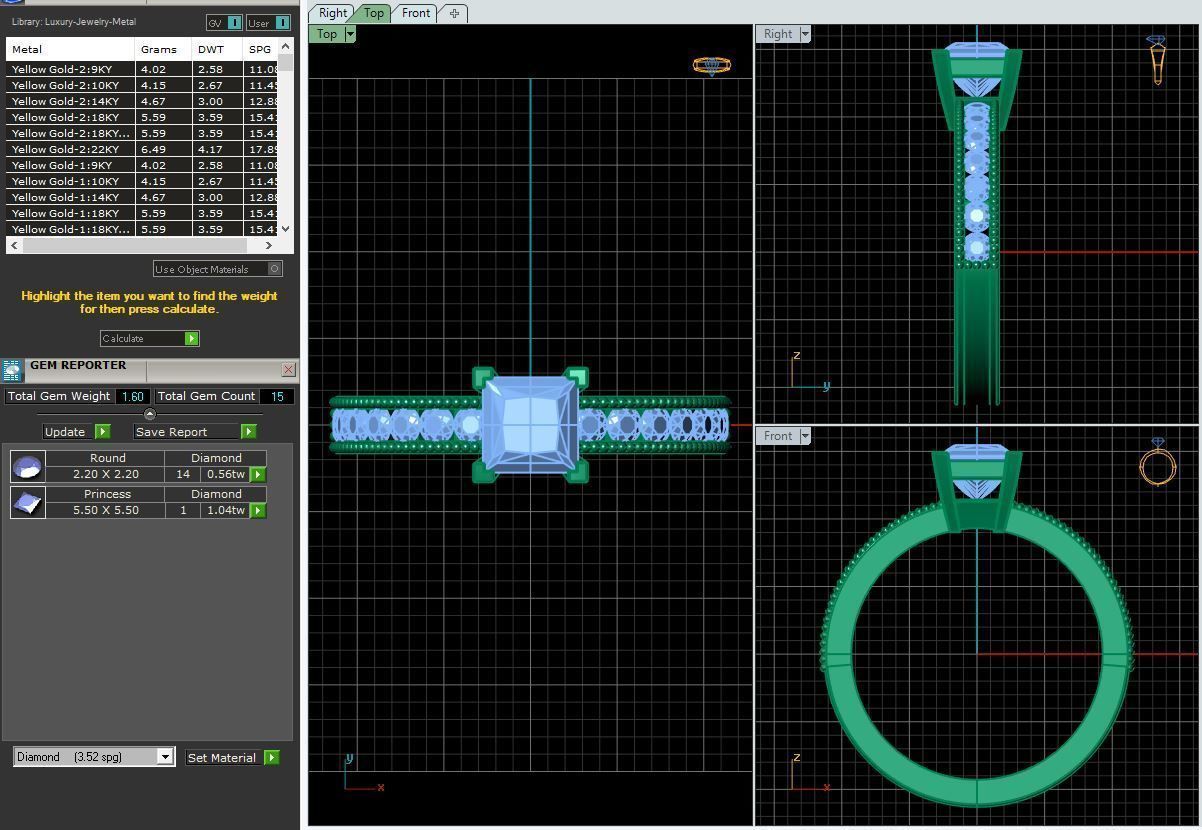Select the Round gem thumbnail

27,466
